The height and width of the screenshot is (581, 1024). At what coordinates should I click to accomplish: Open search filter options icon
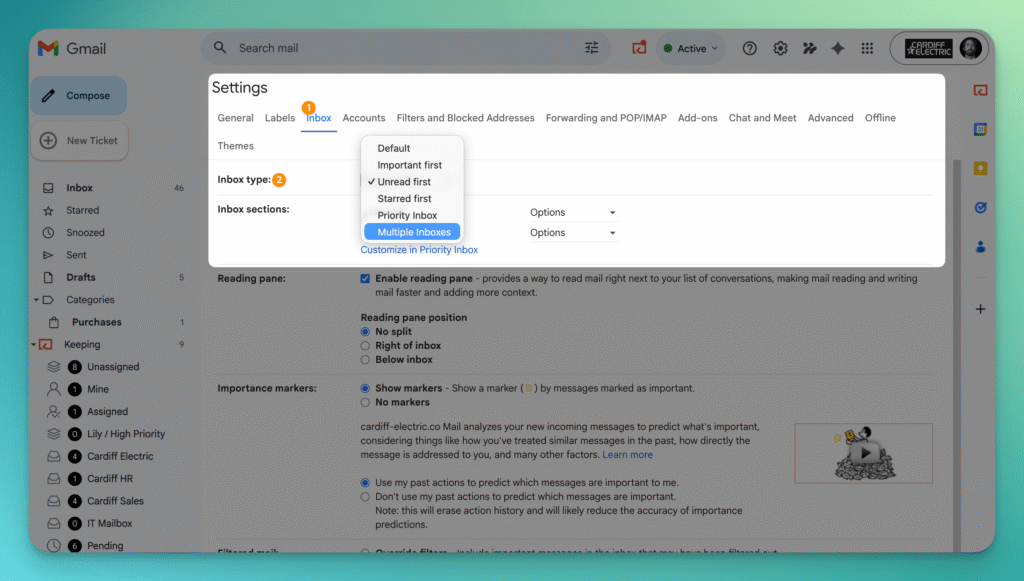(x=592, y=48)
